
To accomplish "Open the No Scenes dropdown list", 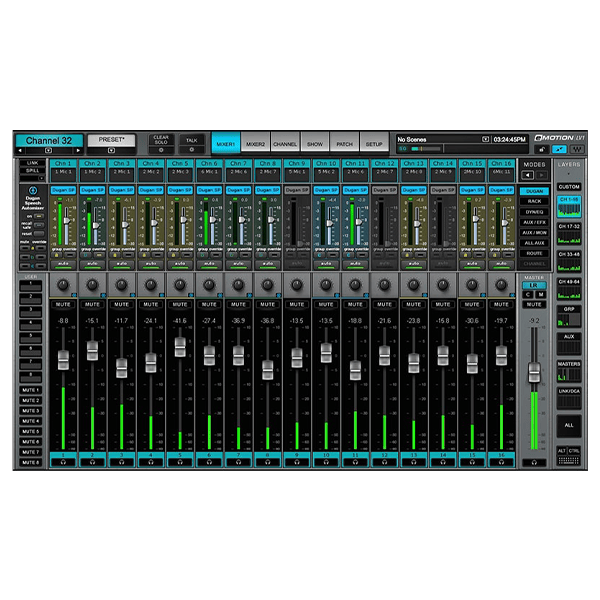I will click(485, 139).
